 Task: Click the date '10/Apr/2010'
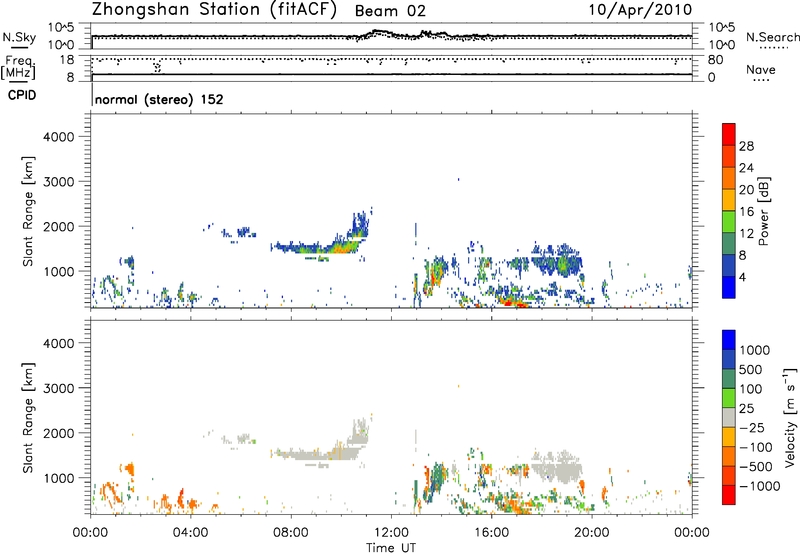tap(640, 10)
